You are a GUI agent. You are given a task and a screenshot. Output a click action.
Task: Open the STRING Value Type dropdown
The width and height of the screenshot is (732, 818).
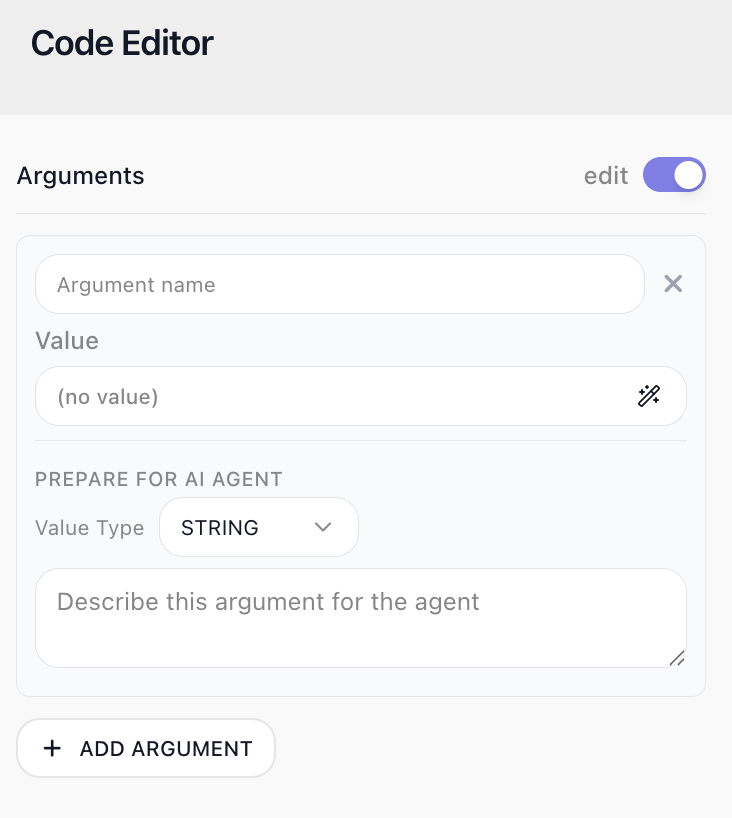tap(259, 527)
